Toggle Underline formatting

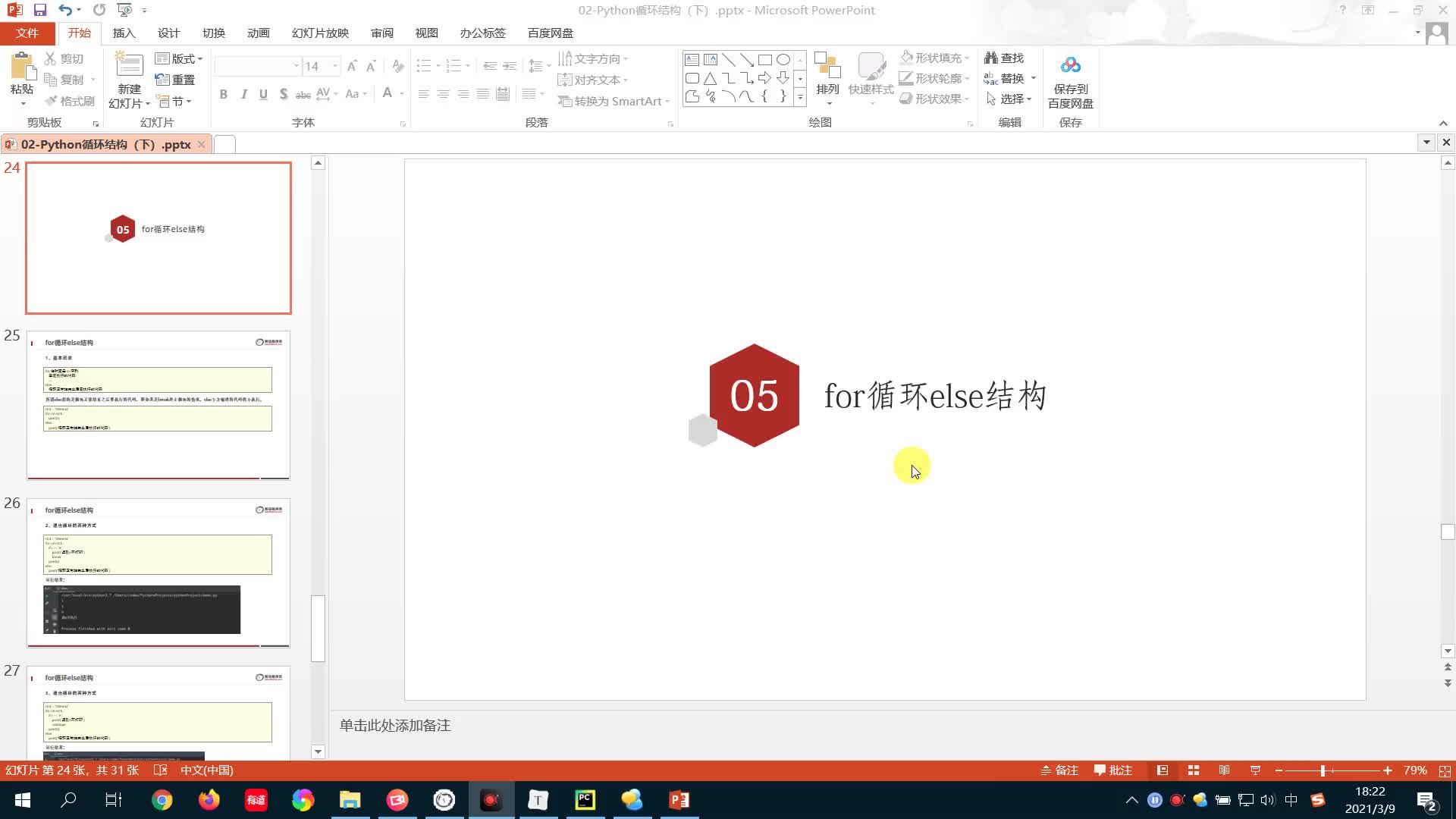[x=263, y=94]
